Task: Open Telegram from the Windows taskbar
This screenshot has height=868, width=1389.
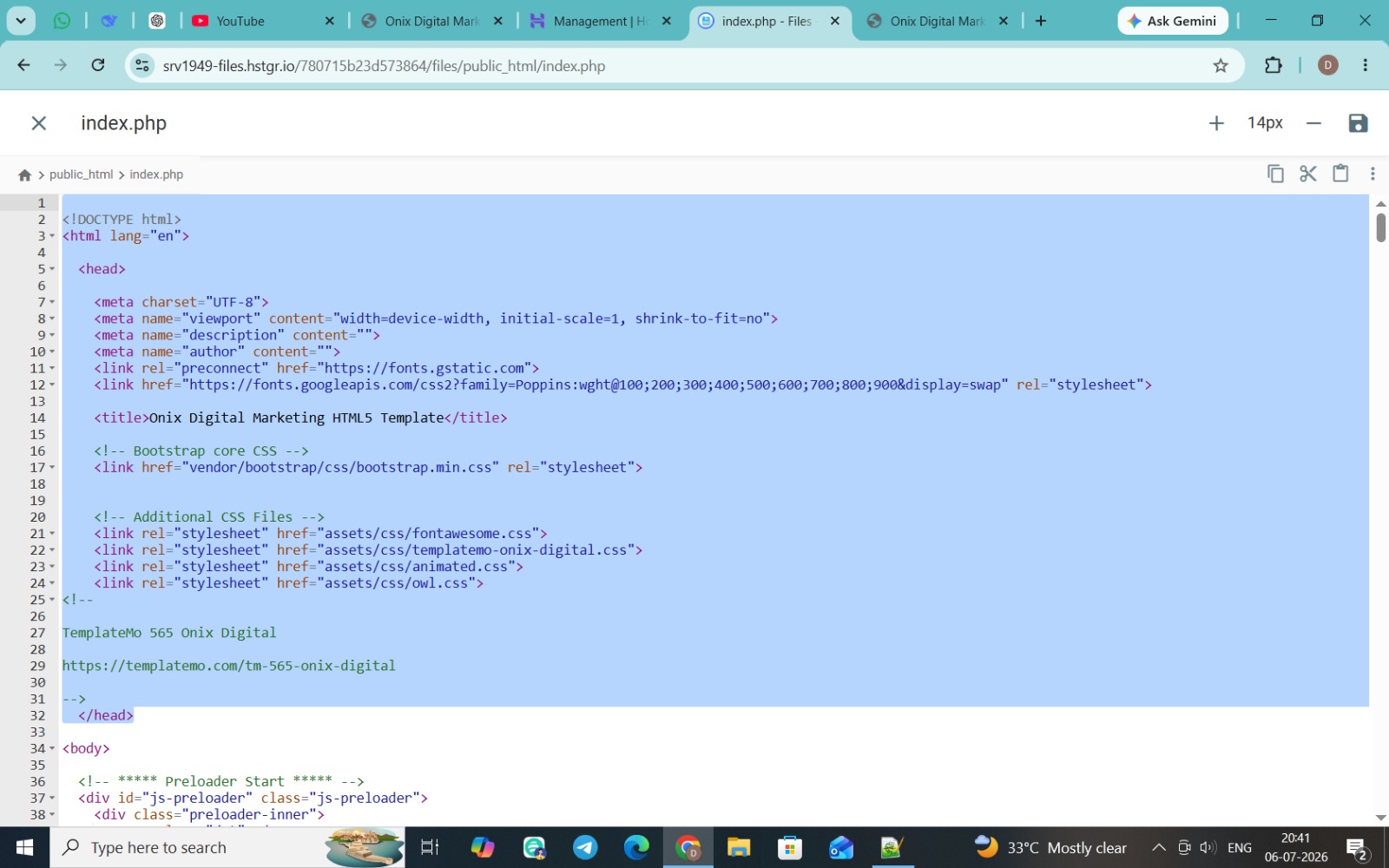Action: point(585,847)
